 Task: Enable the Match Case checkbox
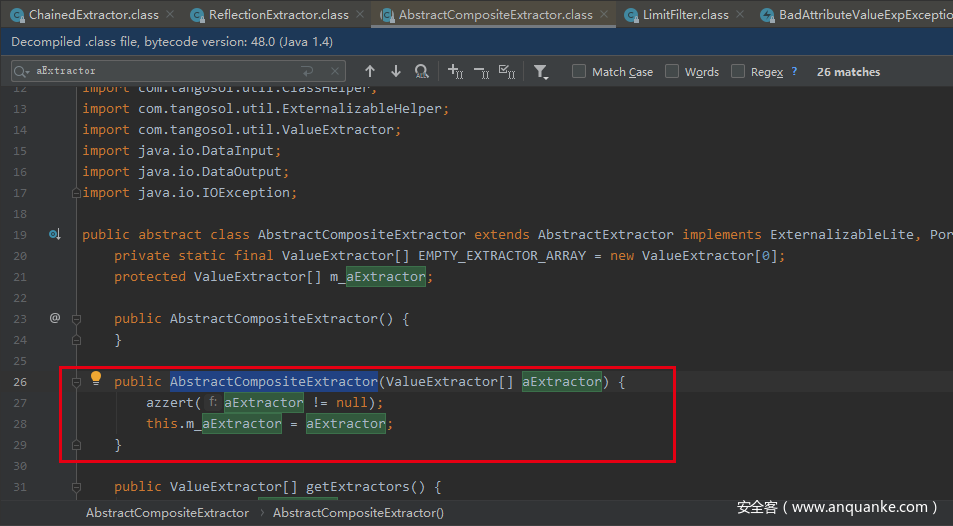point(579,71)
